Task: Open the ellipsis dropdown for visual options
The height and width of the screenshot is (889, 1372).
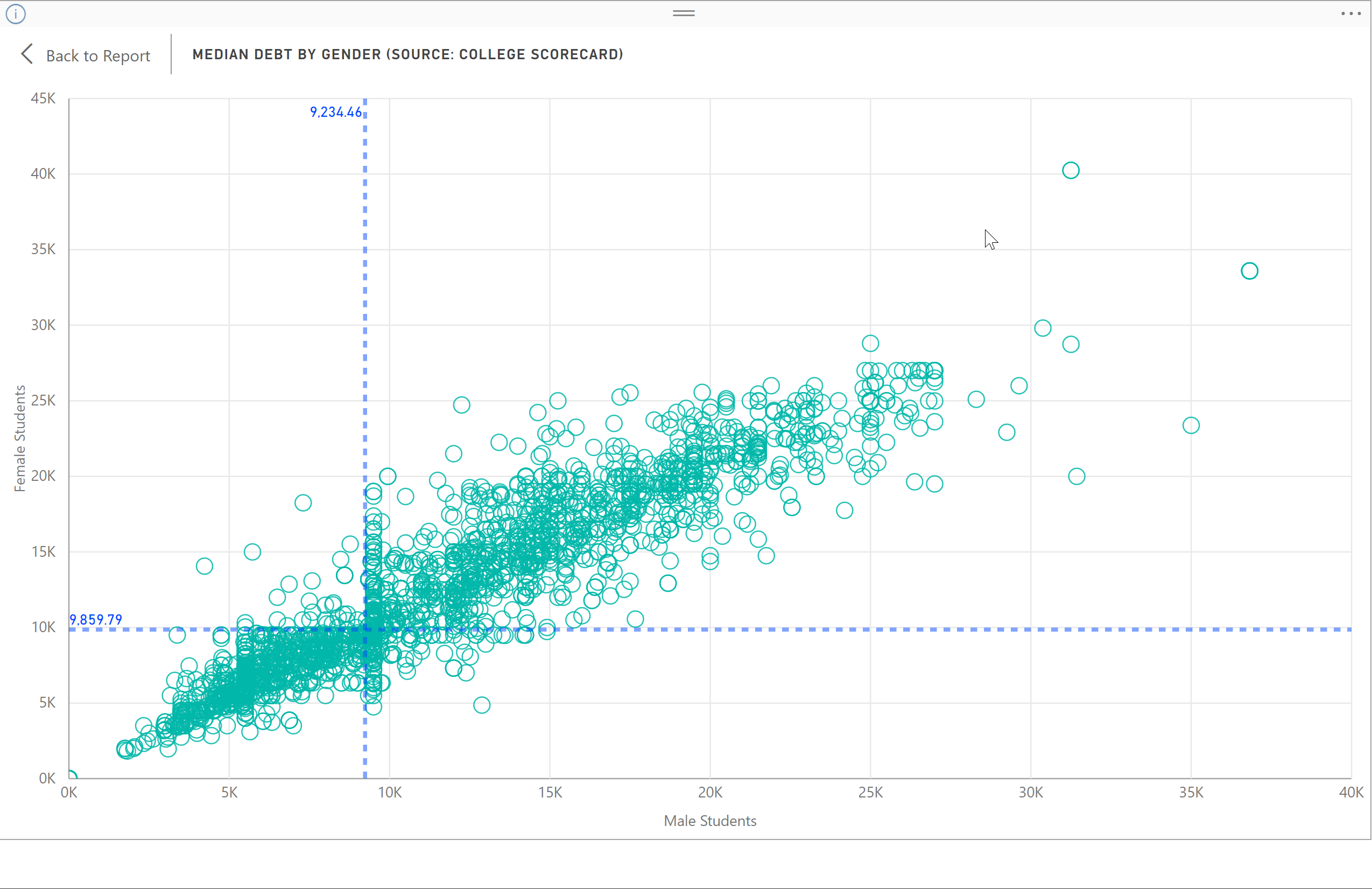Action: pyautogui.click(x=1350, y=13)
